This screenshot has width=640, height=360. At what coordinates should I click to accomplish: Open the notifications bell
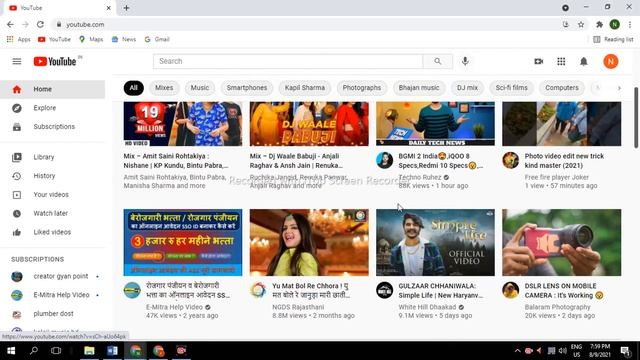click(x=584, y=62)
